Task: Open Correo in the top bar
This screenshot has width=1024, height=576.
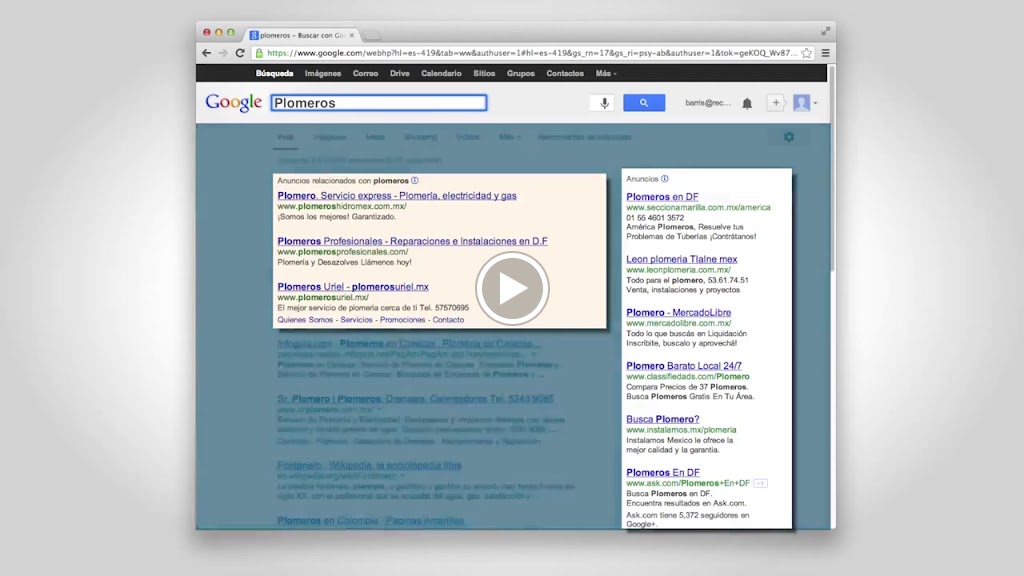Action: [x=365, y=73]
